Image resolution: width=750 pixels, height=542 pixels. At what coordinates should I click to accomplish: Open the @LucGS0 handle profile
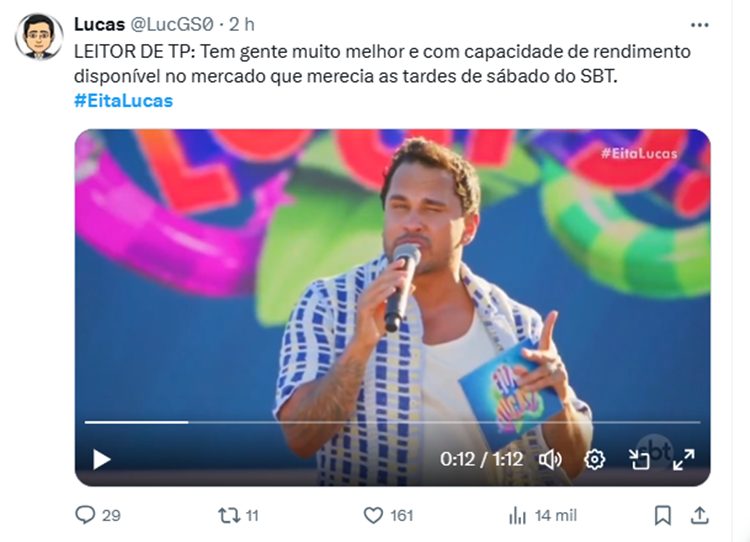[x=172, y=24]
